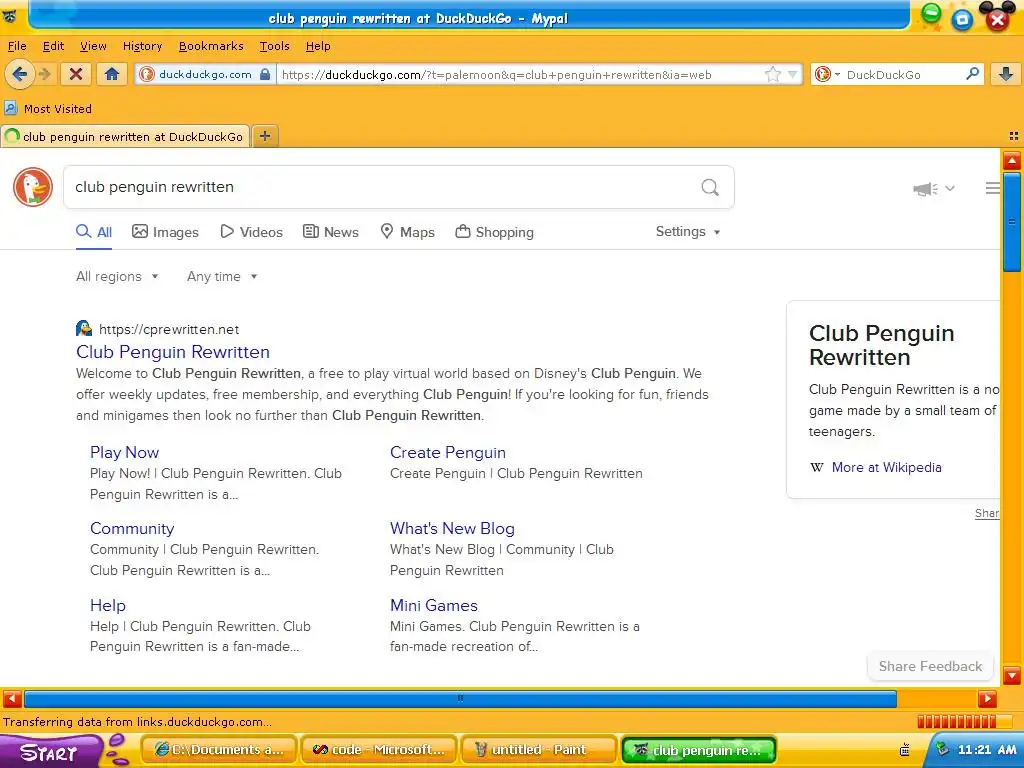
Task: Click the horizontal scrollbar right arrow
Action: coord(987,699)
